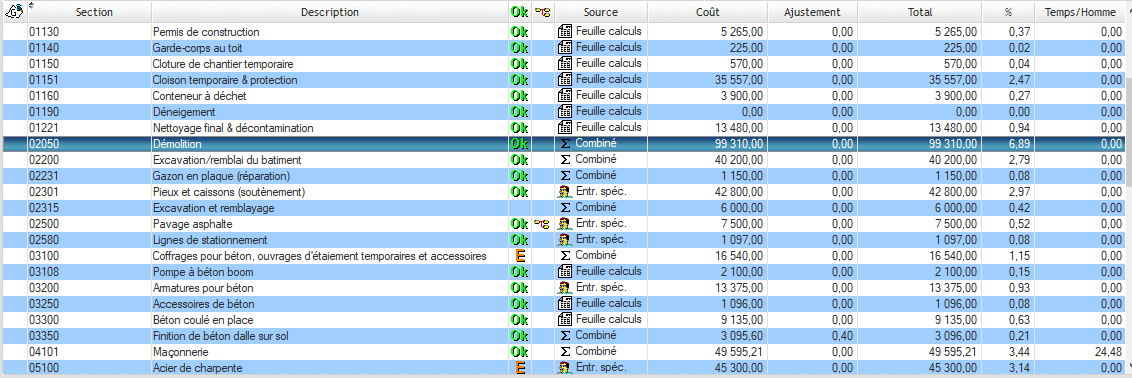Click the spreadsheet icon for Déneigement row
Viewport: 1132px width, 378px height.
[565, 111]
